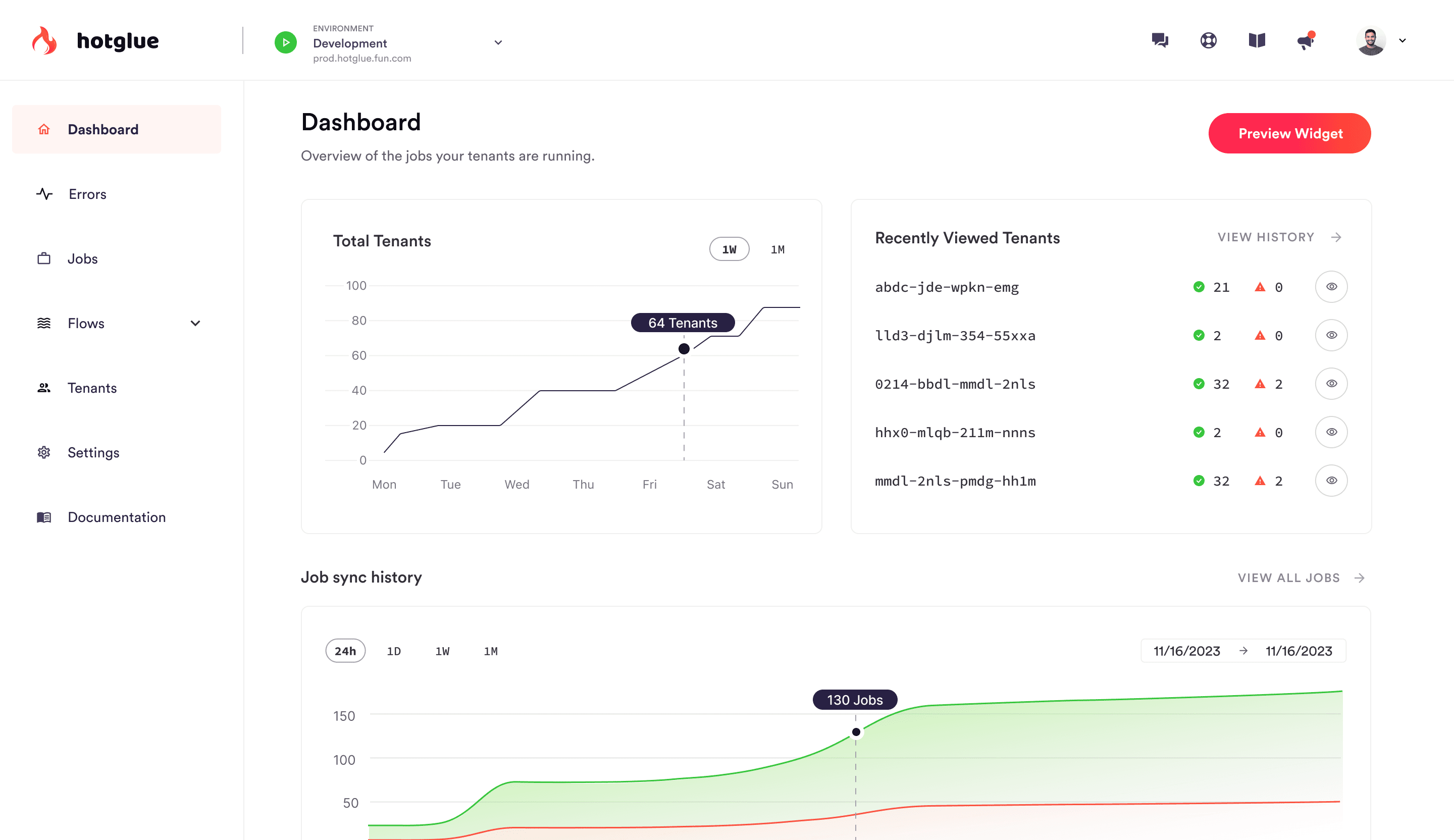
Task: Select 1W range in Job sync history
Action: point(442,651)
